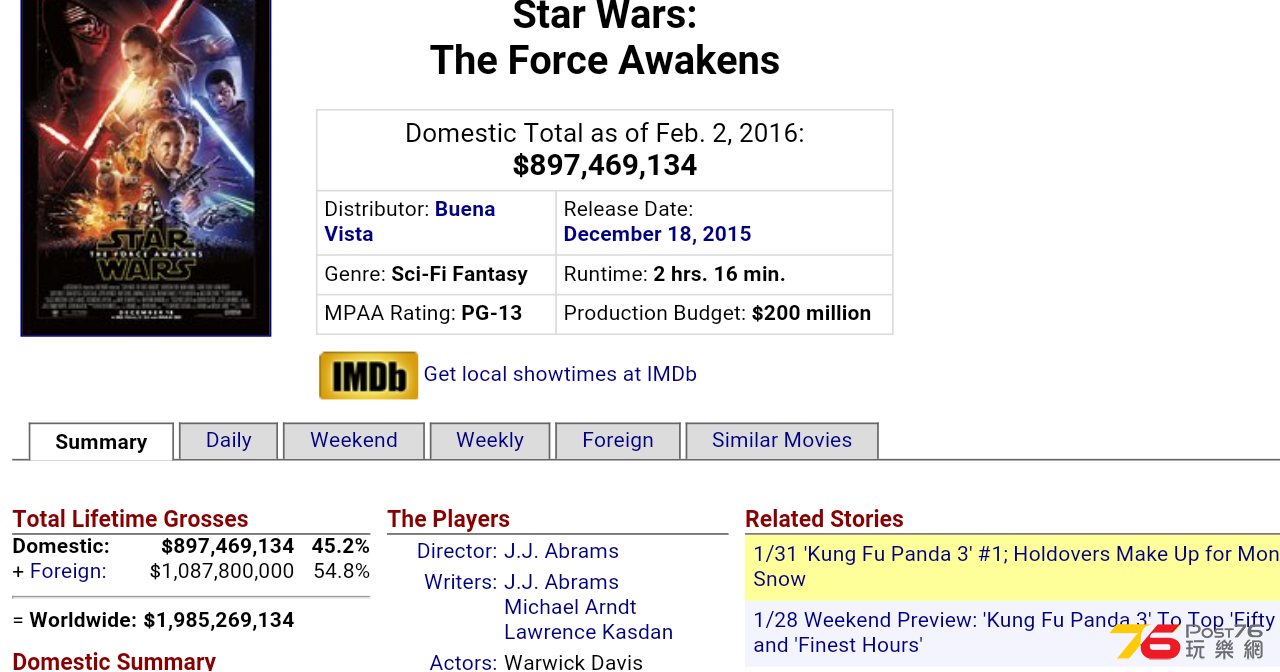This screenshot has width=1280, height=672.
Task: Open writer Lawrence Kasdan's link
Action: 588,632
